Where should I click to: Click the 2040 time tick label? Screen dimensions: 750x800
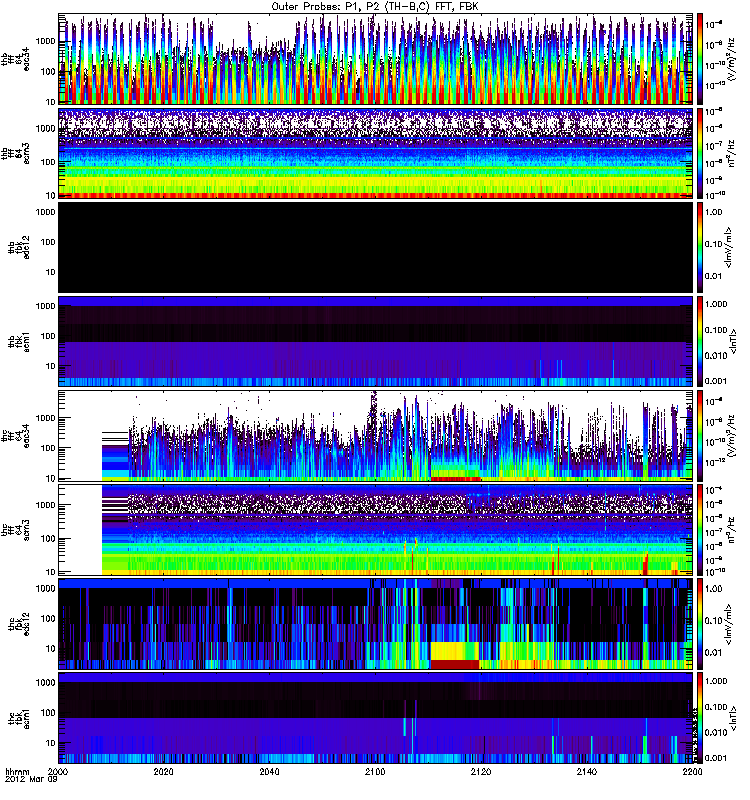[269, 773]
